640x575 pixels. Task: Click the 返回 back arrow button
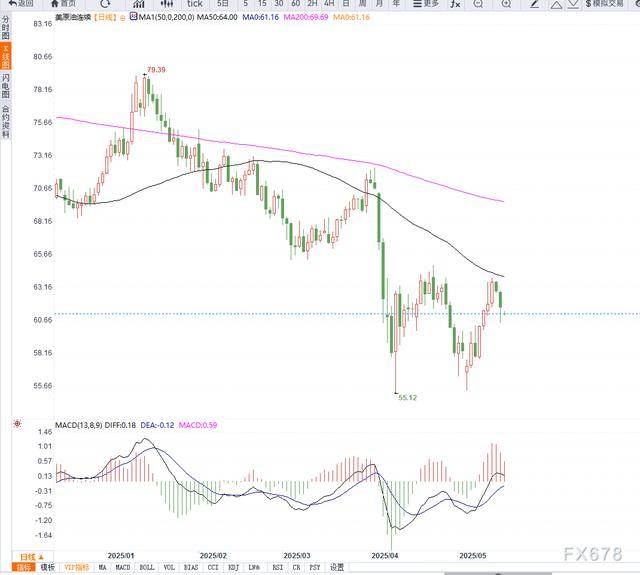(21, 3)
